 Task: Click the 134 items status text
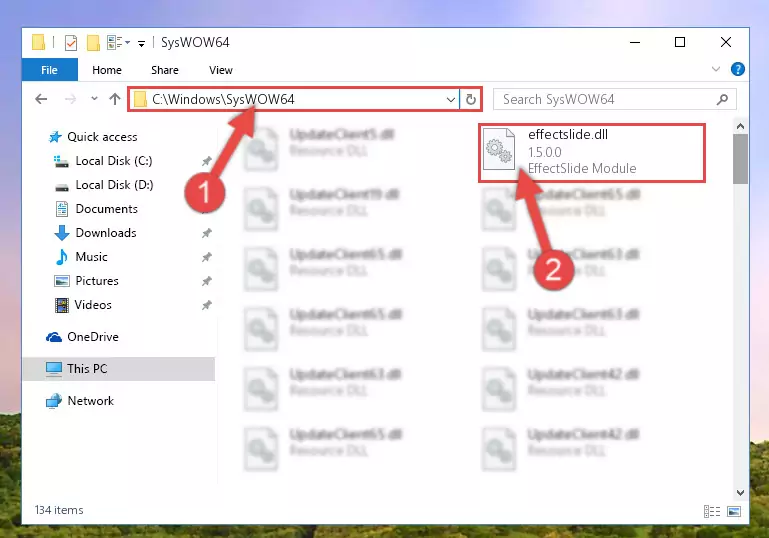pos(59,510)
